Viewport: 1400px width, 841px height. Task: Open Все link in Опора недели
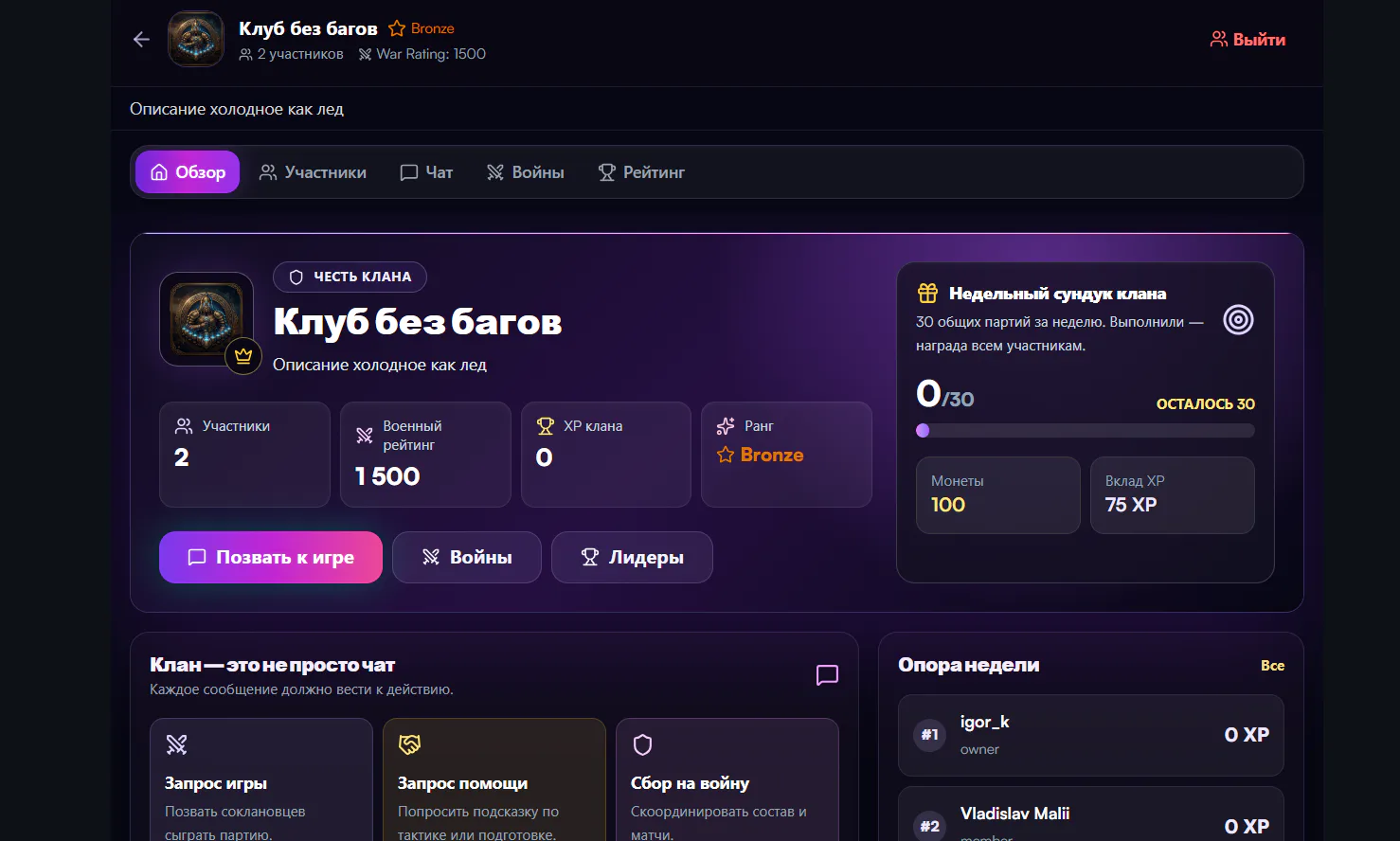pos(1272,666)
